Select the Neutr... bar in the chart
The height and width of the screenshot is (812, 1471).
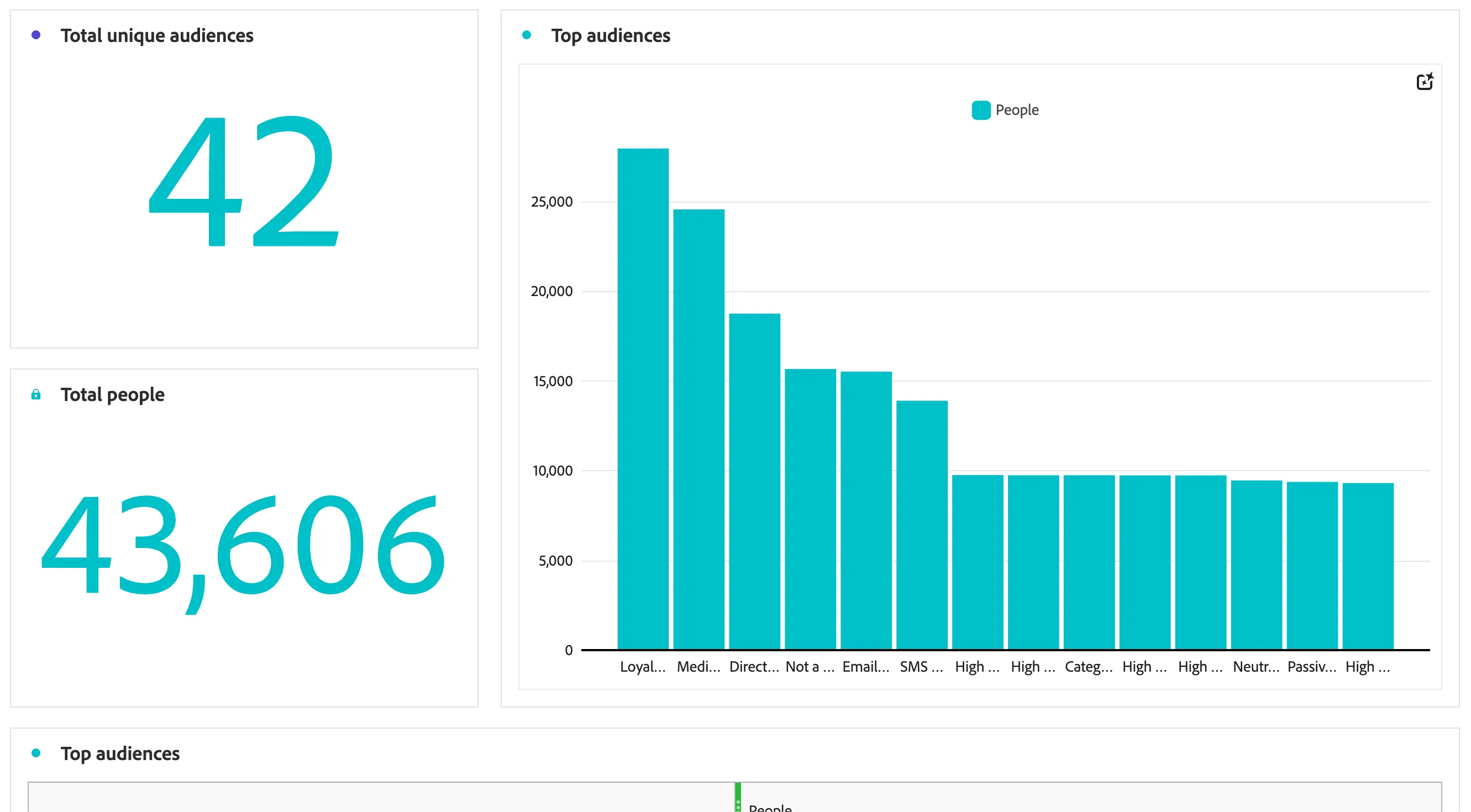point(1256,565)
